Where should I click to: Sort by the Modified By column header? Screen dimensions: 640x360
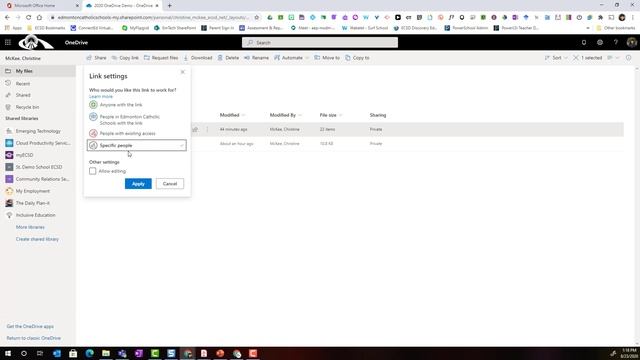point(285,115)
